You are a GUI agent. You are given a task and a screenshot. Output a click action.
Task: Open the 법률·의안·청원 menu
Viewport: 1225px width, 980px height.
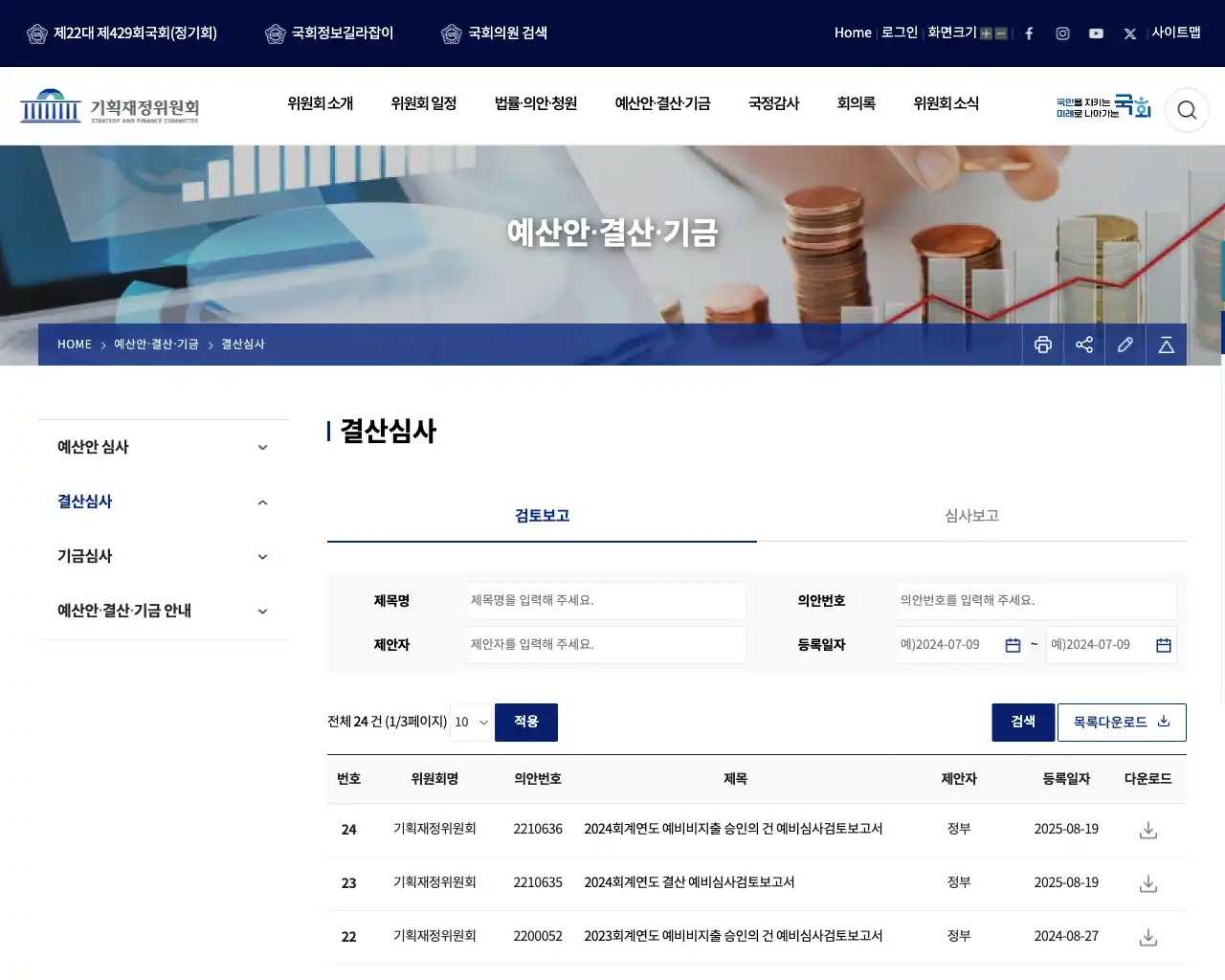coord(536,103)
